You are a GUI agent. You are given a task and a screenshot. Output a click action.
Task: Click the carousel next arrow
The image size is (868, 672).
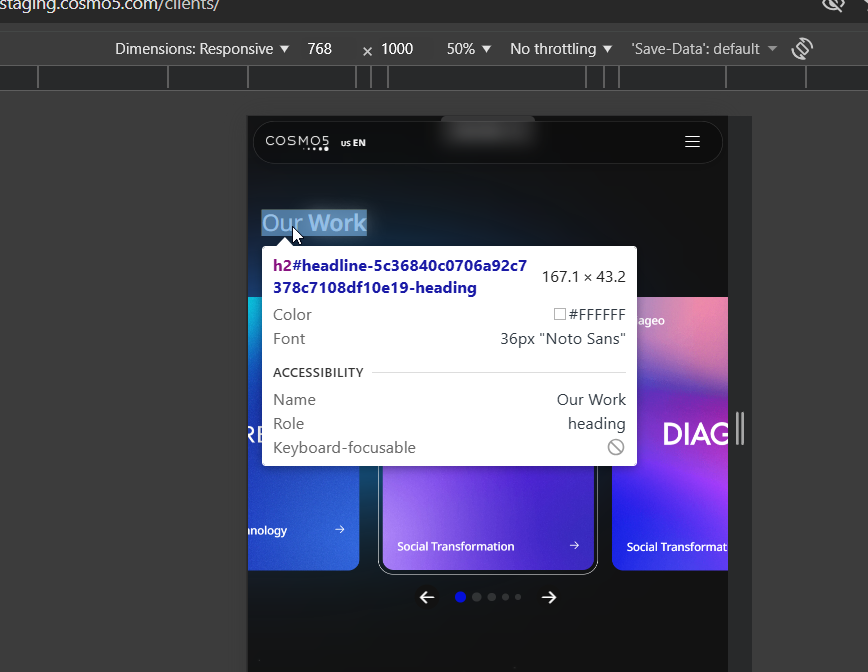click(549, 597)
